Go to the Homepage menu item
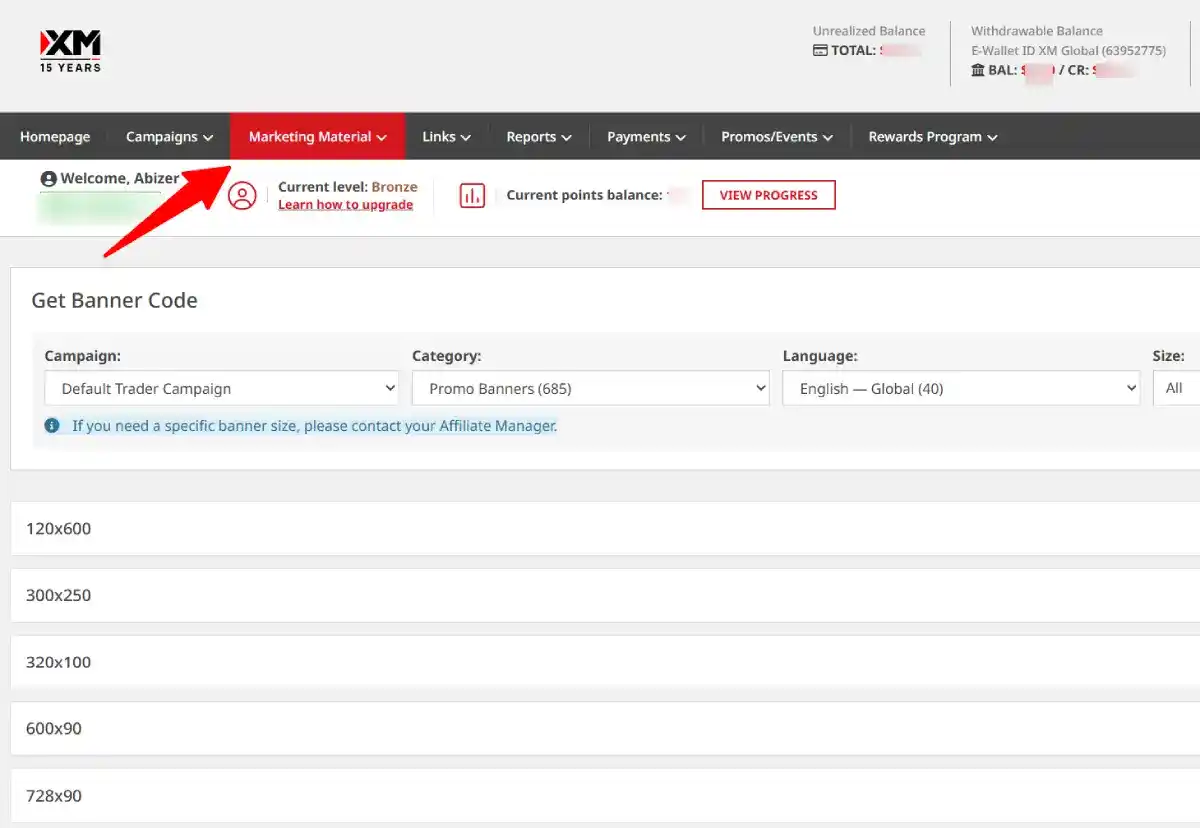Screen dimensions: 1200x828 (x=55, y=137)
